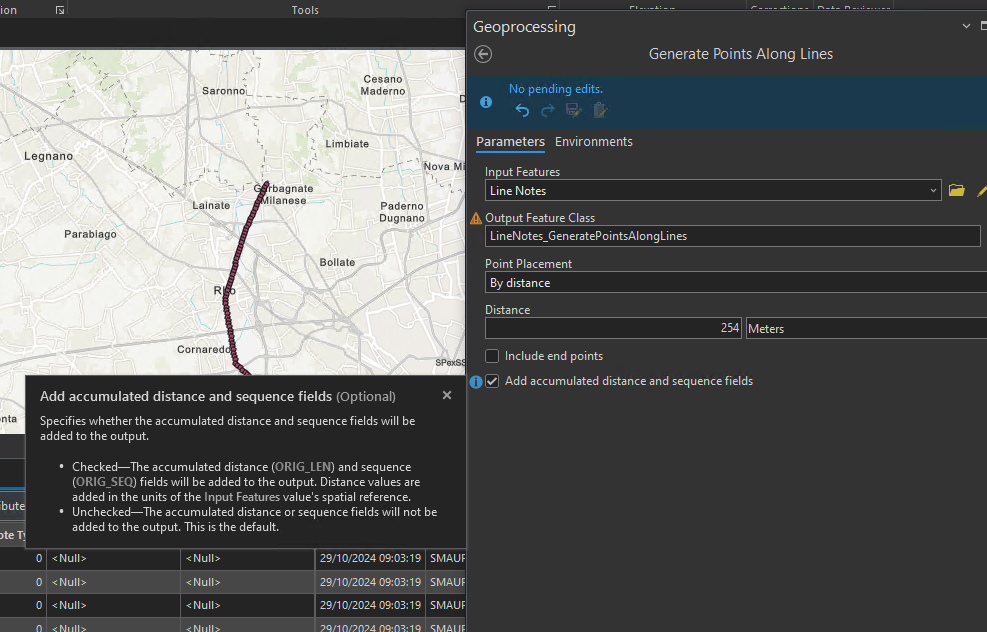Image resolution: width=987 pixels, height=632 pixels.
Task: Switch to the Environments tab
Action: 594,142
